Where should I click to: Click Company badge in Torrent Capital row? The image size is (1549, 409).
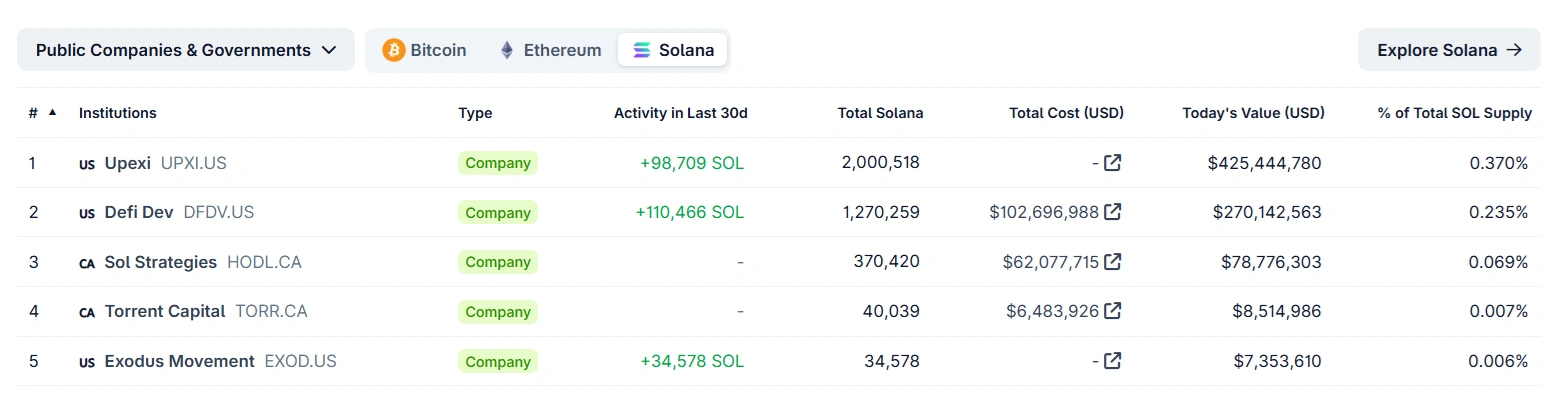click(498, 312)
